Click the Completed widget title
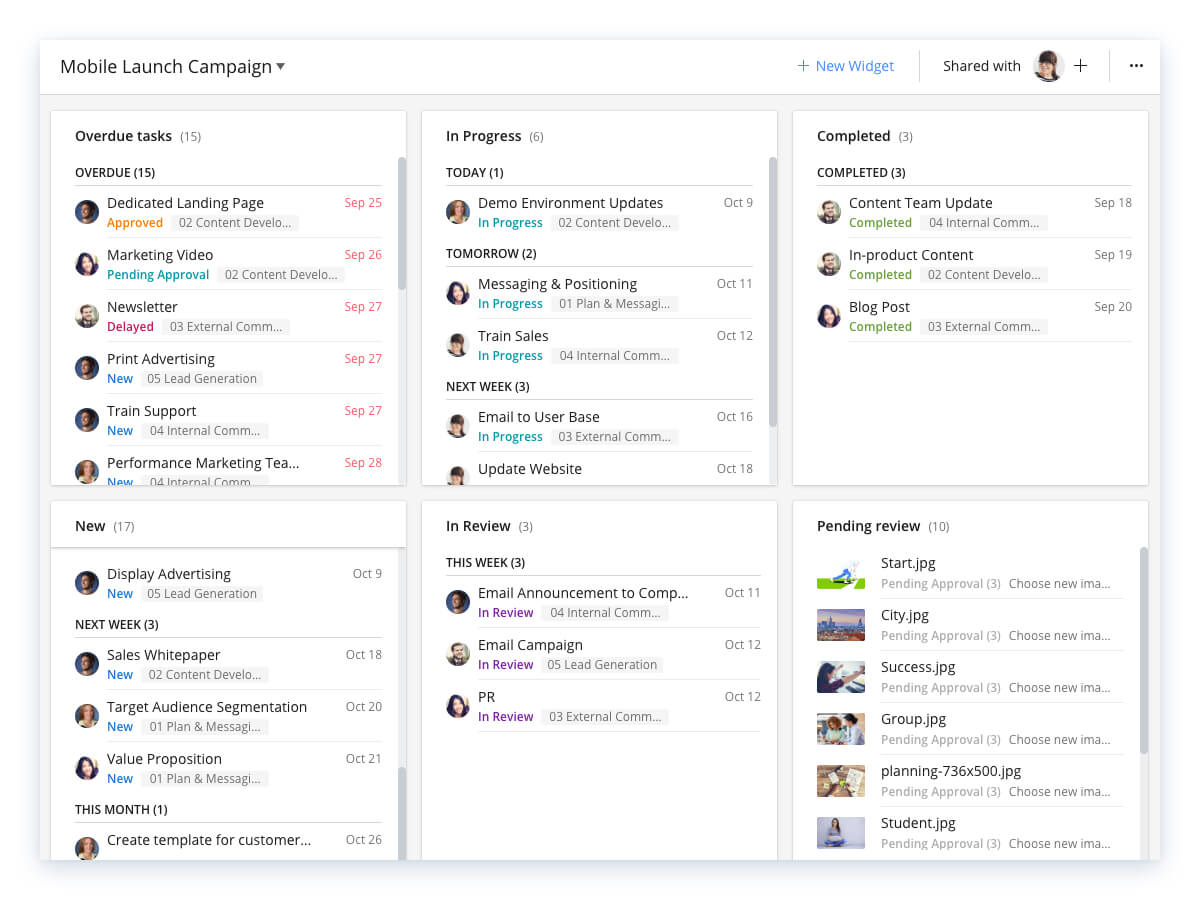Image resolution: width=1200 pixels, height=900 pixels. (x=853, y=136)
